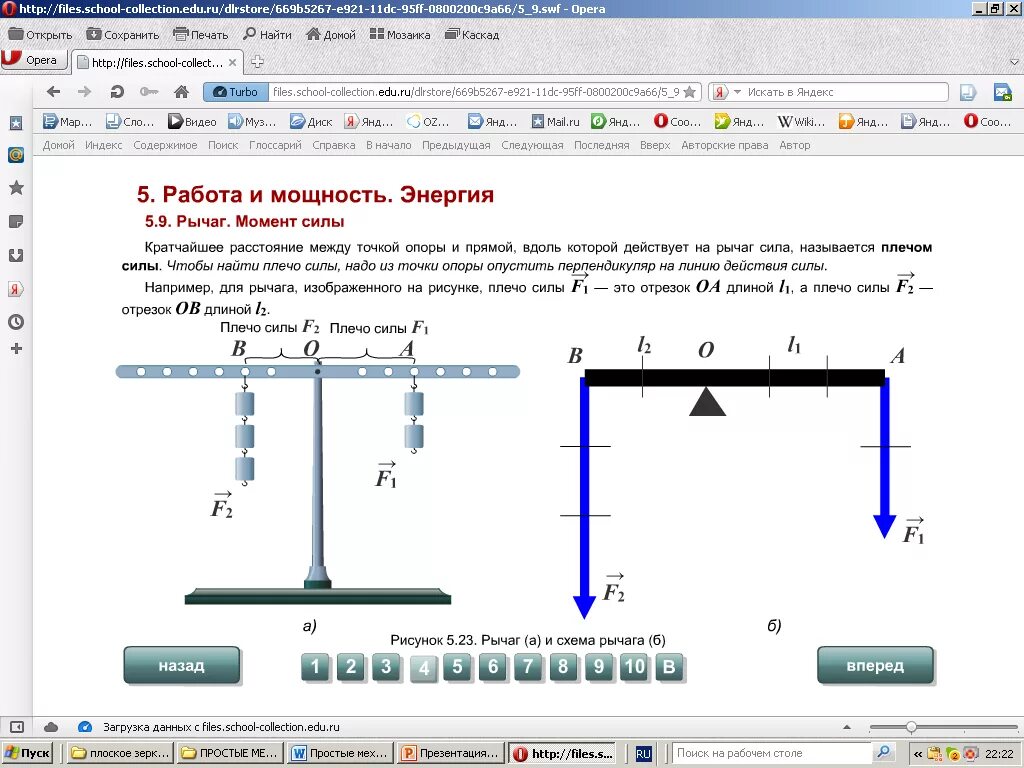Screen dimensions: 1024x768
Task: Click the desktop search magnifier
Action: point(883,753)
